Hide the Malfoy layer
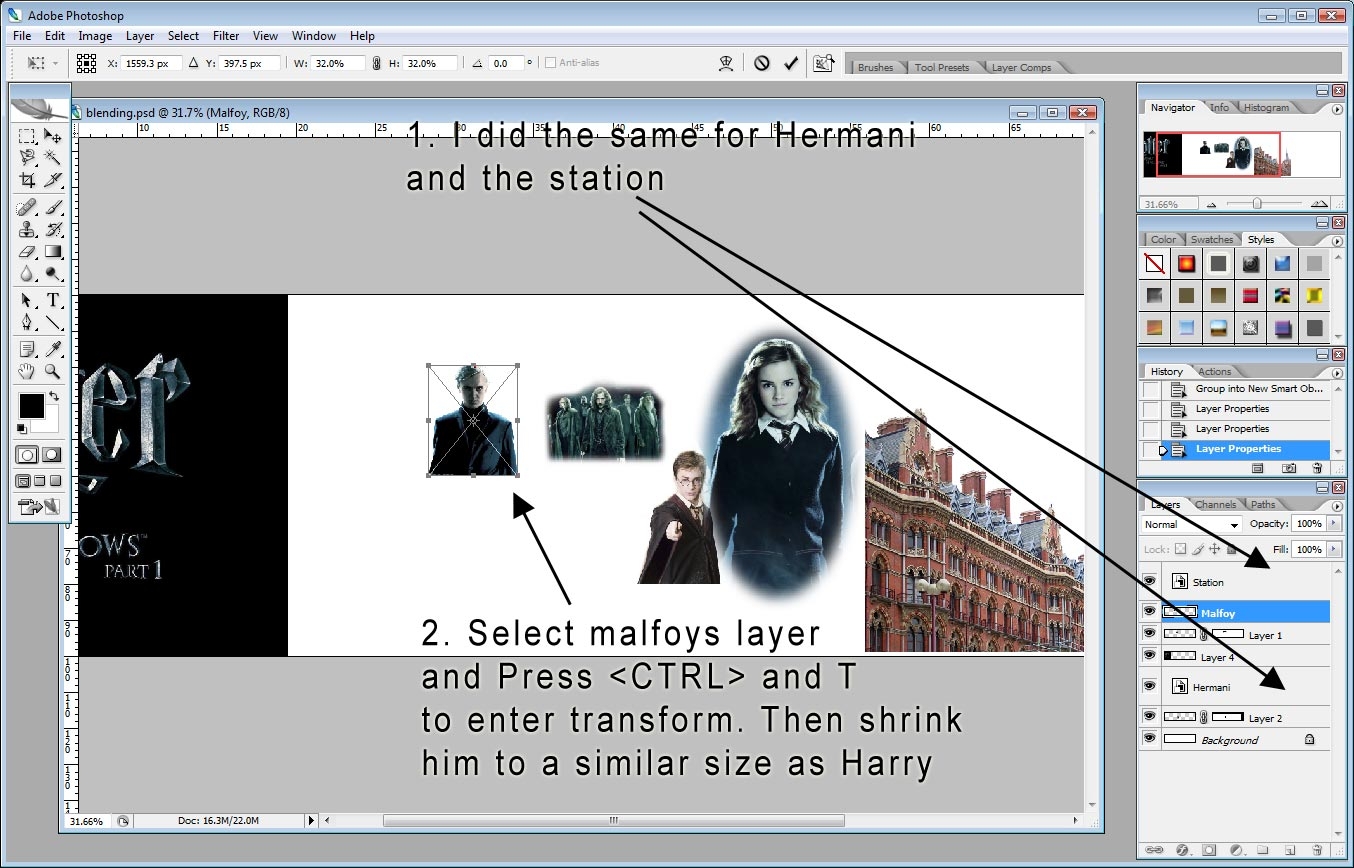The width and height of the screenshot is (1354, 868). click(x=1149, y=612)
